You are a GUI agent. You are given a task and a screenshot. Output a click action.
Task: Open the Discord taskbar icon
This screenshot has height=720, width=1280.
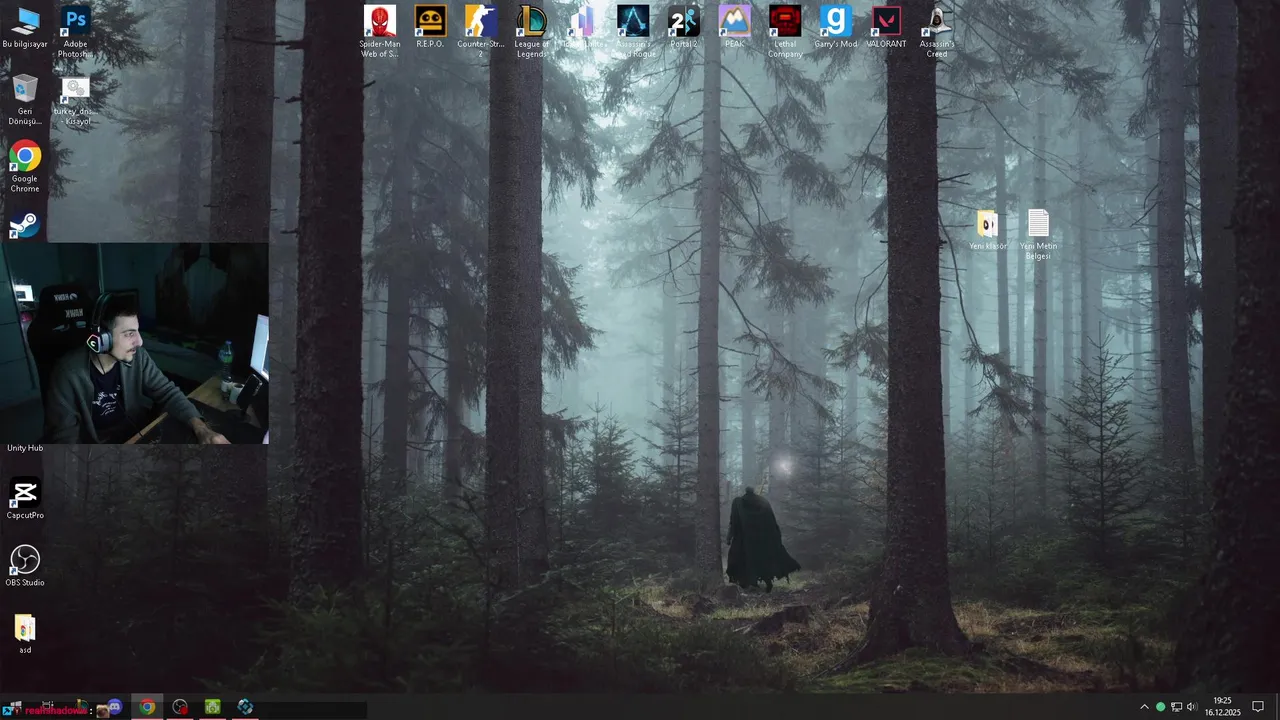pyautogui.click(x=115, y=707)
